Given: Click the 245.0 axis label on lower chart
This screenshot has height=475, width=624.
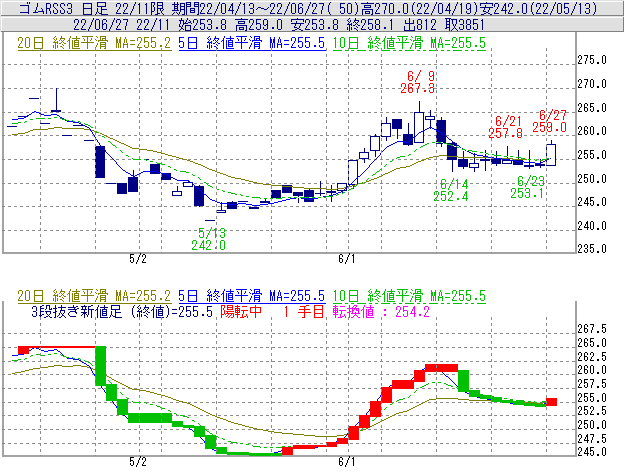Looking at the screenshot, I should click(x=592, y=452).
